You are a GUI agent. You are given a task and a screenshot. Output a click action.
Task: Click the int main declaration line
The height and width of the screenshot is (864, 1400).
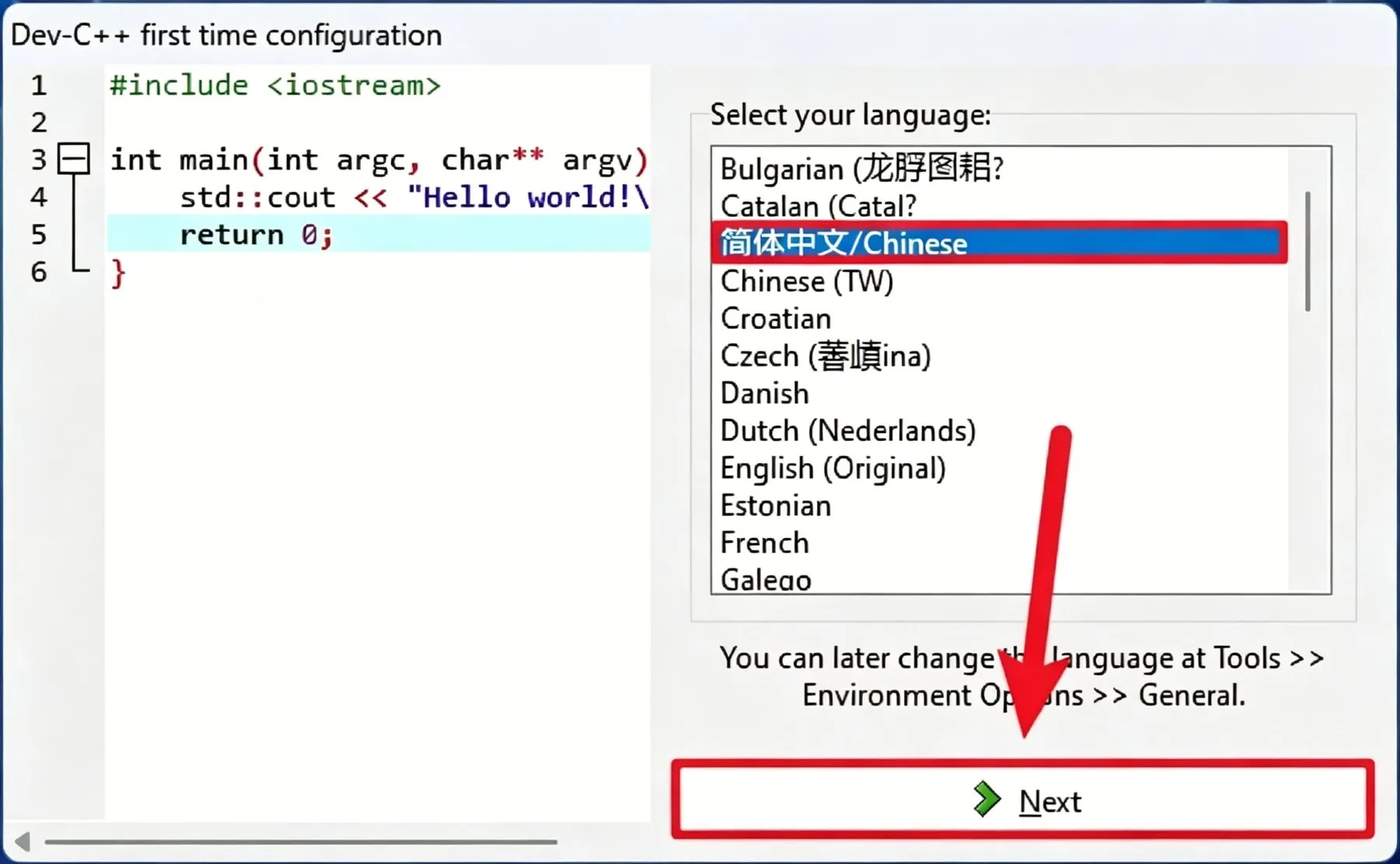point(378,159)
